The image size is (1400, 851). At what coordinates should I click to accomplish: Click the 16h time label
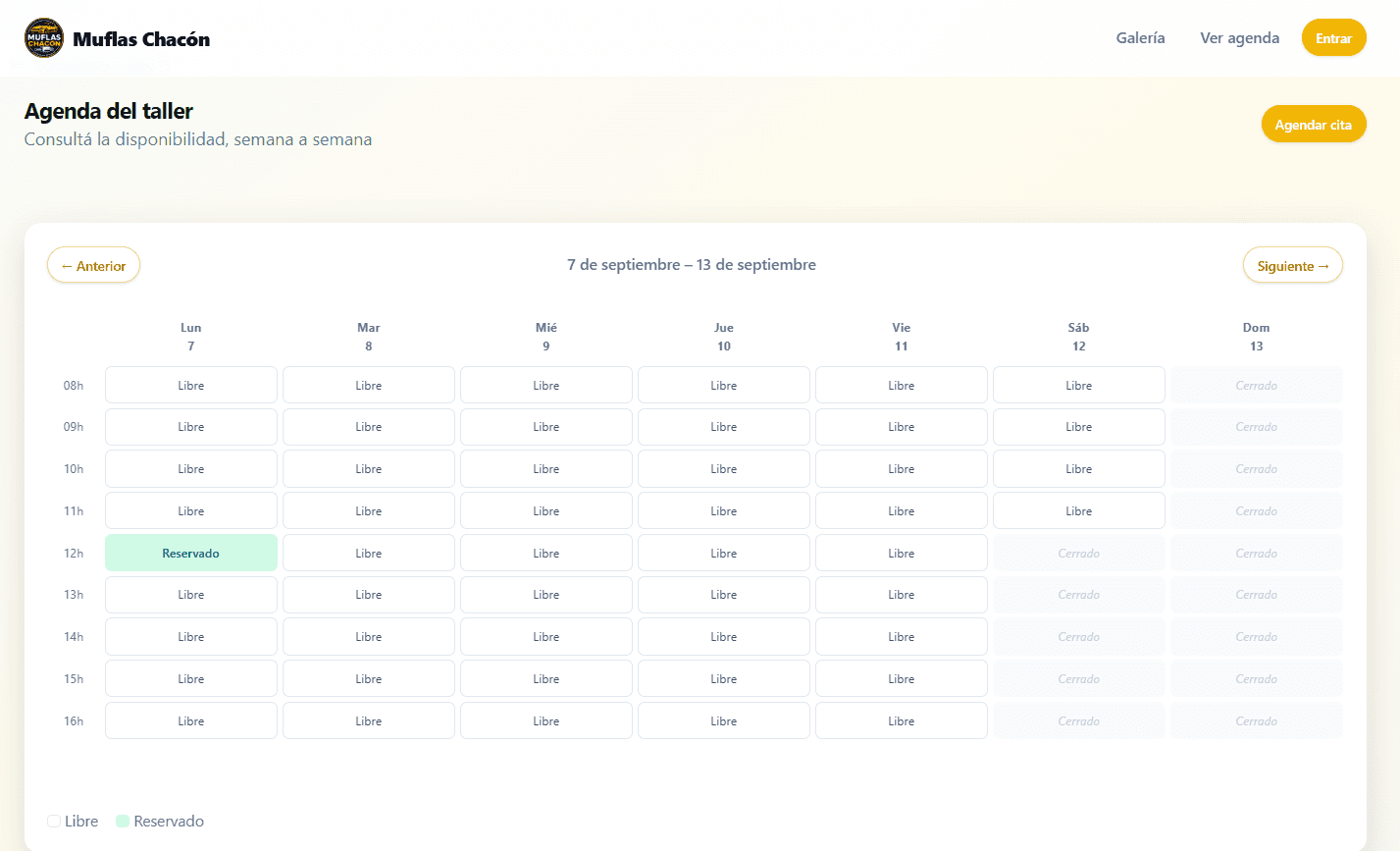click(x=74, y=721)
